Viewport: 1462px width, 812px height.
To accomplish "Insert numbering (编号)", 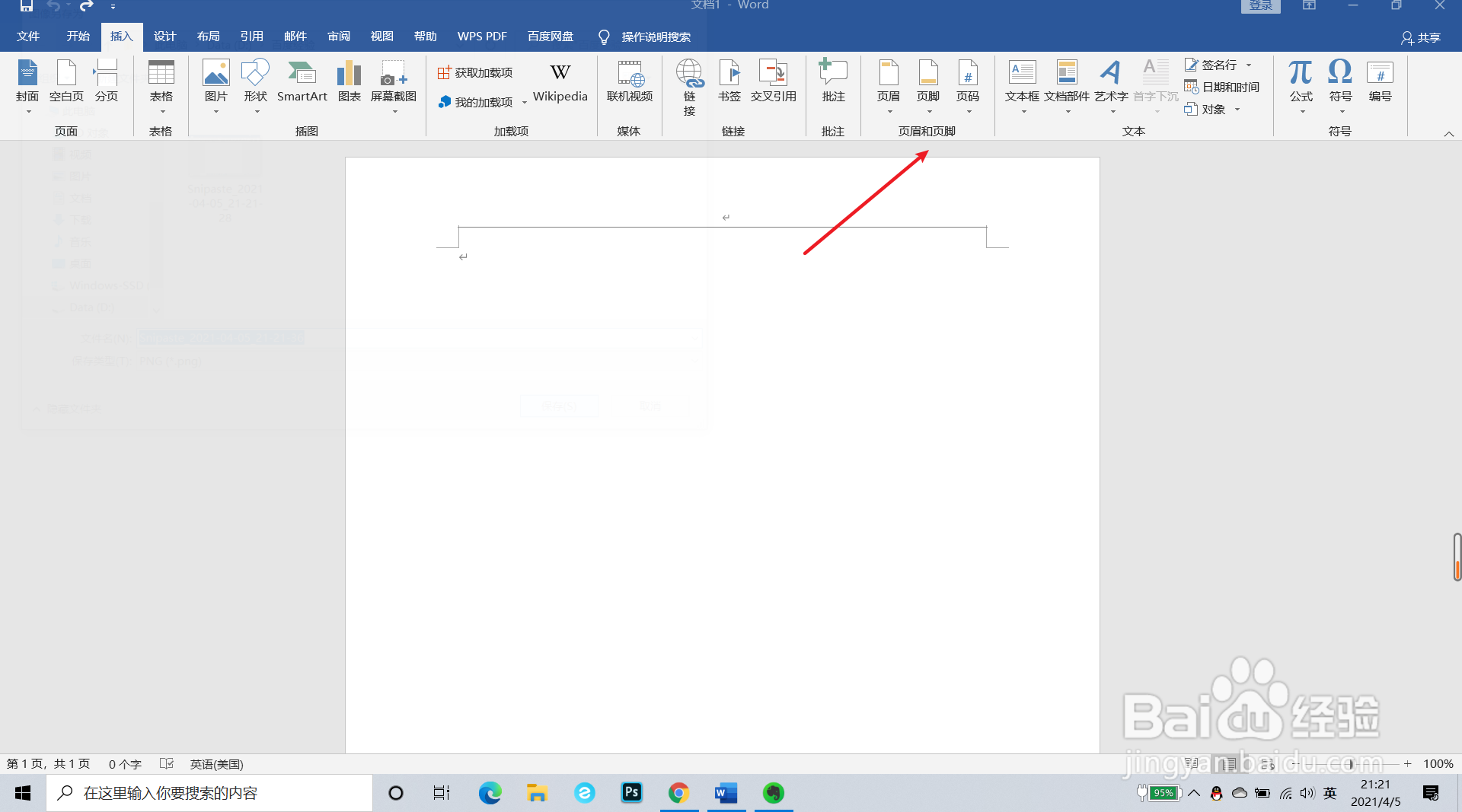I will click(x=1380, y=81).
